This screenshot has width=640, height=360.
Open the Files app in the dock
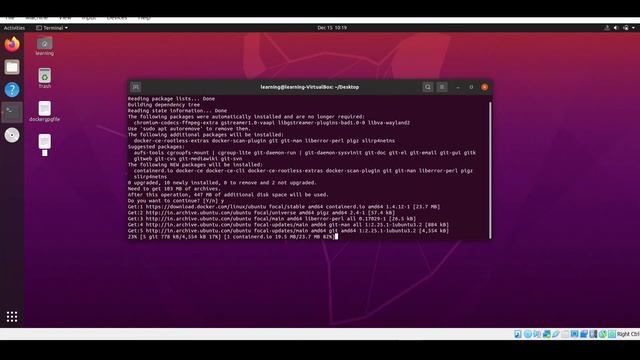pyautogui.click(x=12, y=67)
